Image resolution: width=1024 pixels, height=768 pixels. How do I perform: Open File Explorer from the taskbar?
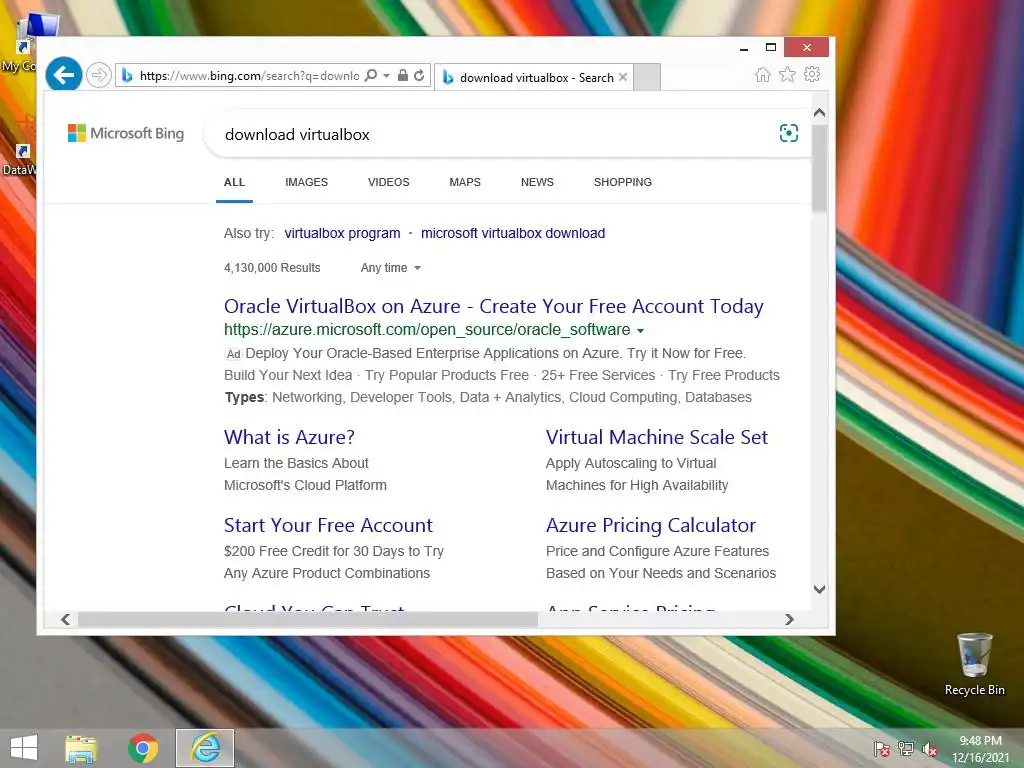(x=81, y=748)
